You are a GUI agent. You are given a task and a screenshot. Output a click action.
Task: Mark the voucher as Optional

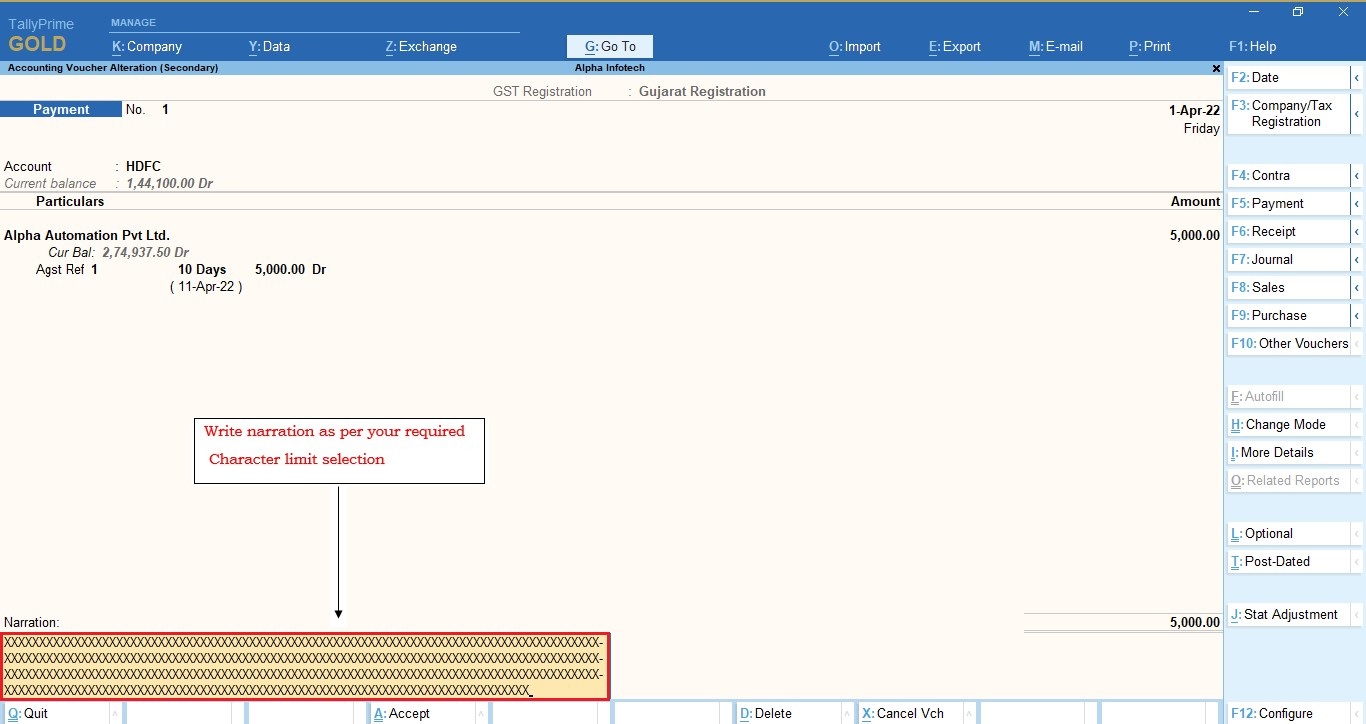pyautogui.click(x=1280, y=533)
